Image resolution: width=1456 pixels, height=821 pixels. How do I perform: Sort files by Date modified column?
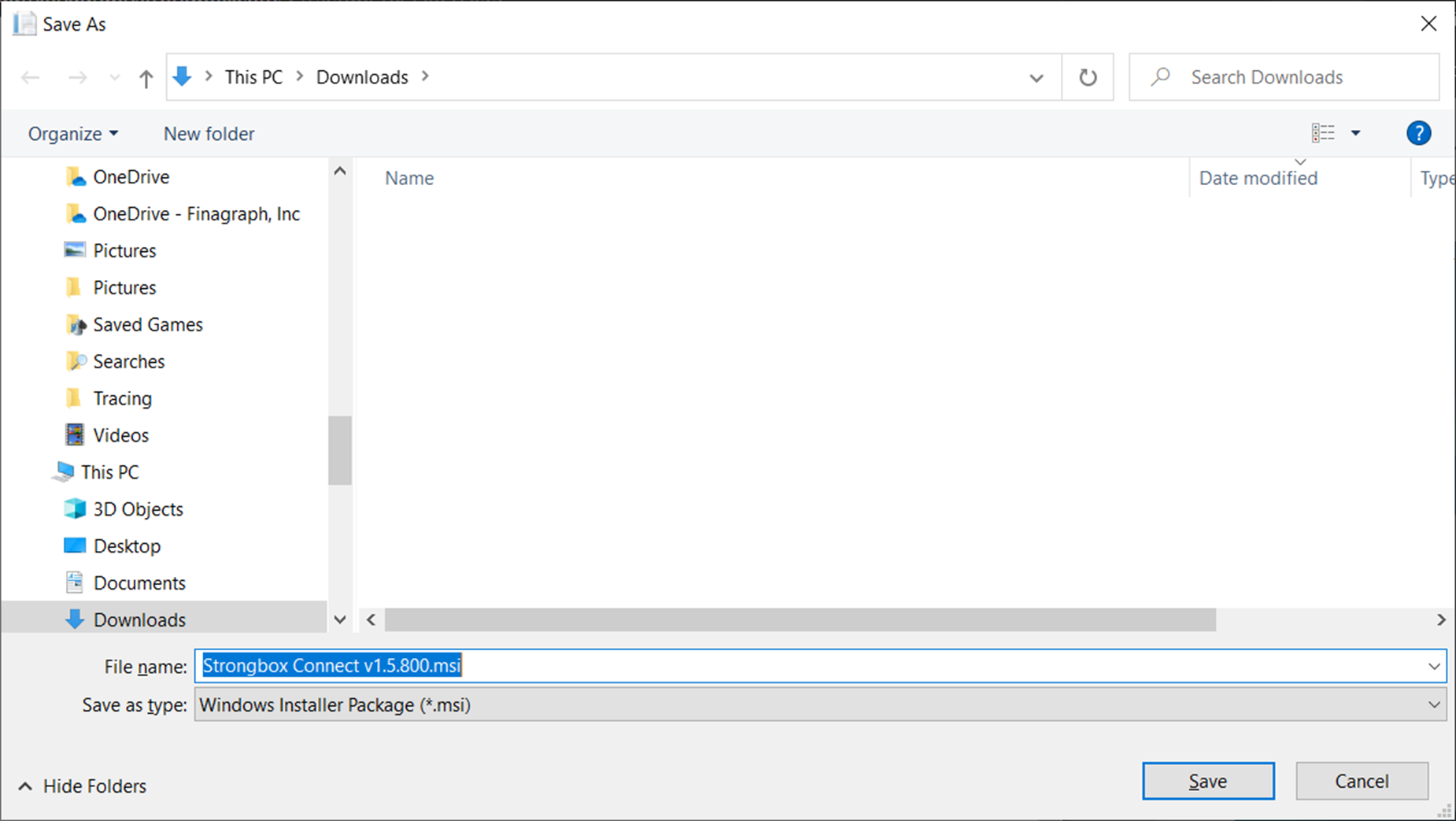point(1258,178)
